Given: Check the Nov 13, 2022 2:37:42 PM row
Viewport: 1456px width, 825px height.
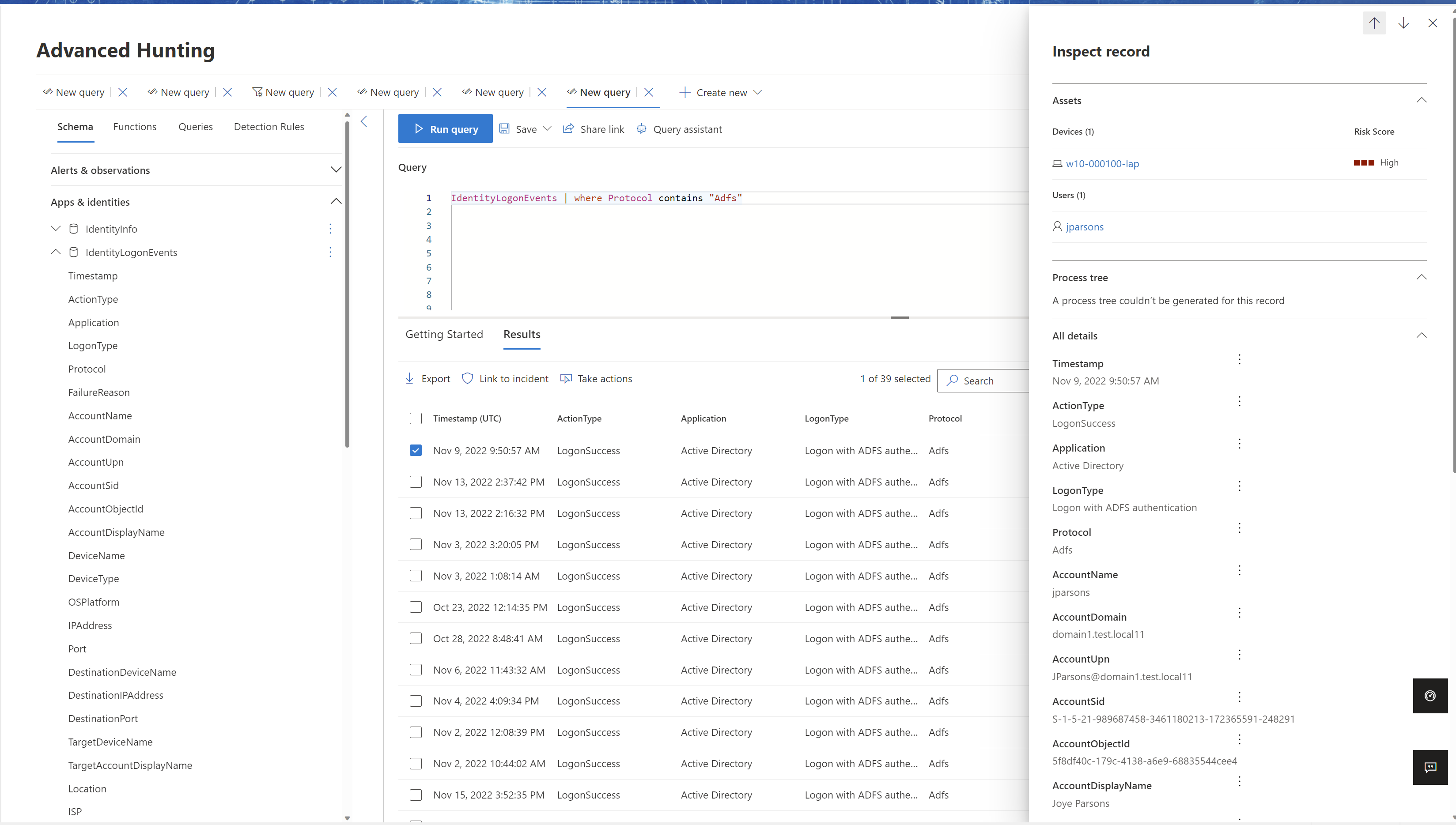Looking at the screenshot, I should point(416,482).
